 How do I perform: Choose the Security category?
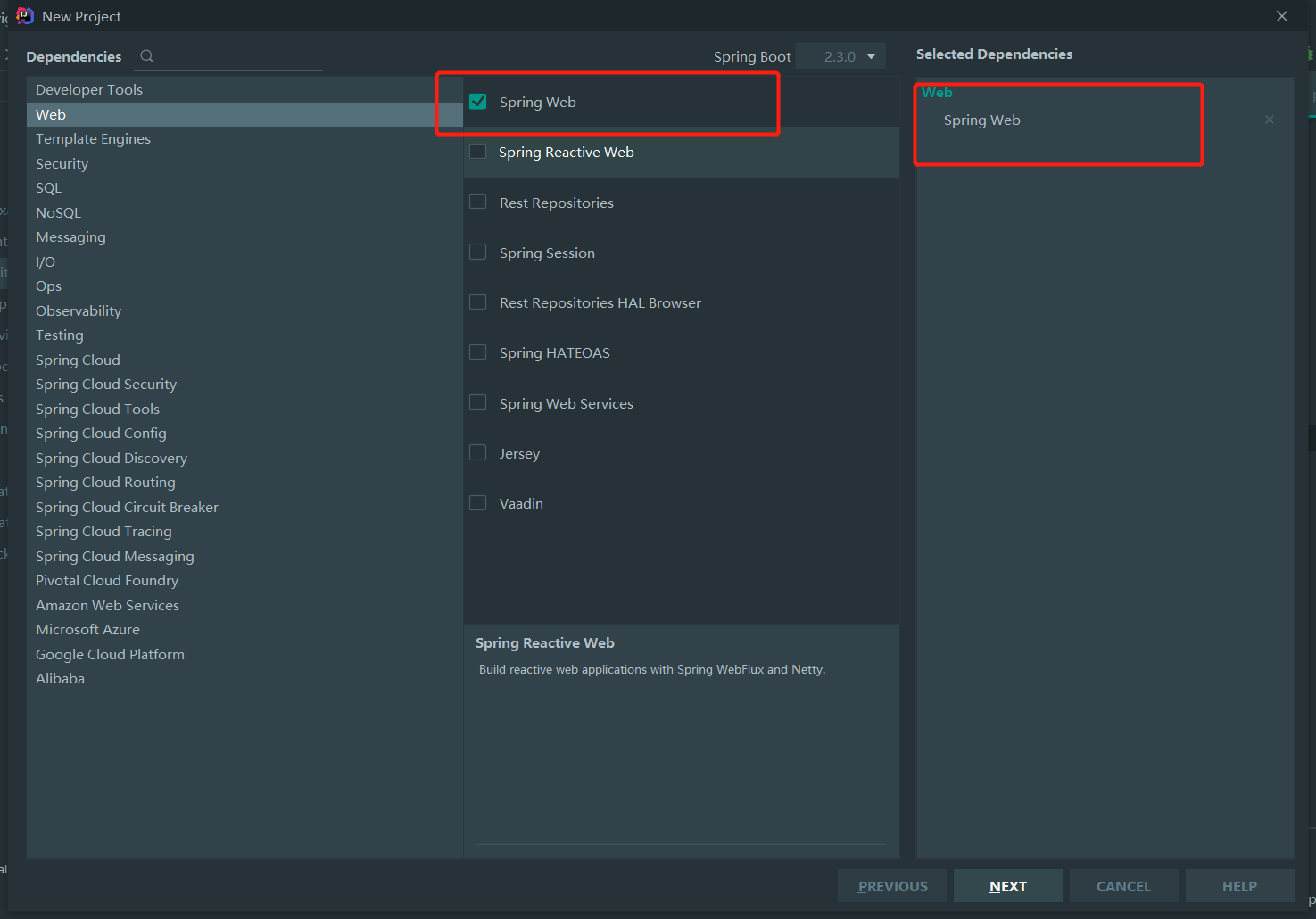coord(244,163)
